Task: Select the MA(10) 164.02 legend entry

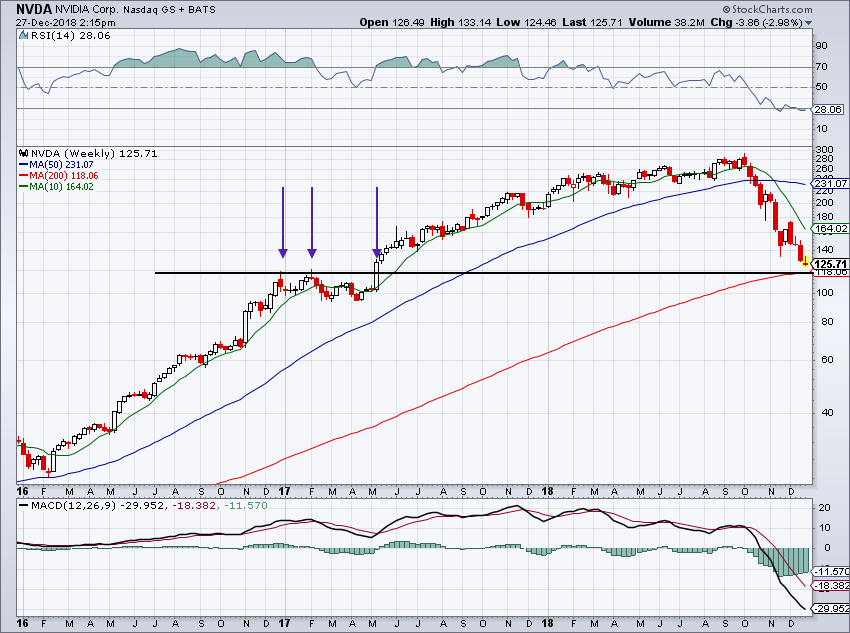Action: tap(56, 186)
